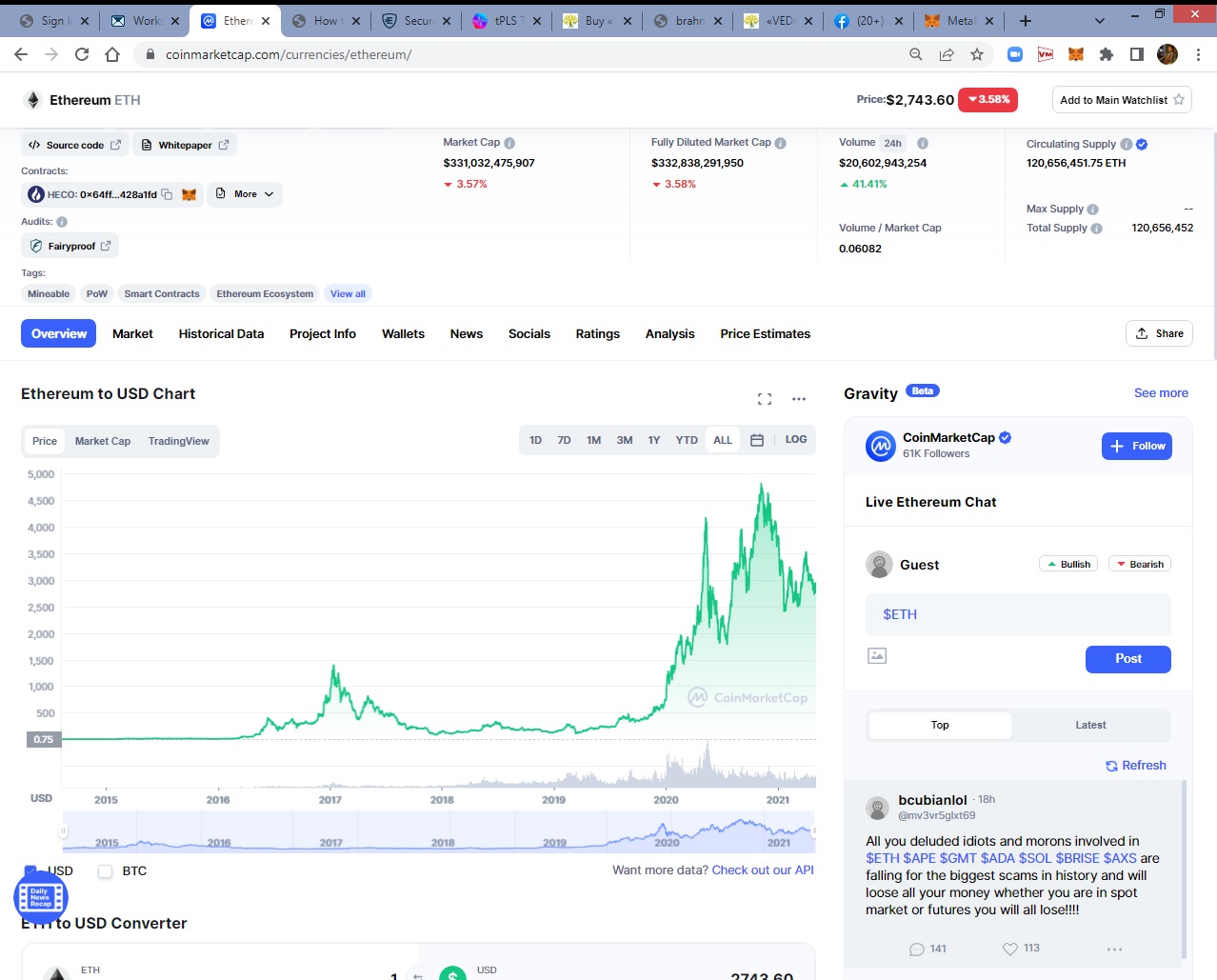Click the Check out our API link

763,870
